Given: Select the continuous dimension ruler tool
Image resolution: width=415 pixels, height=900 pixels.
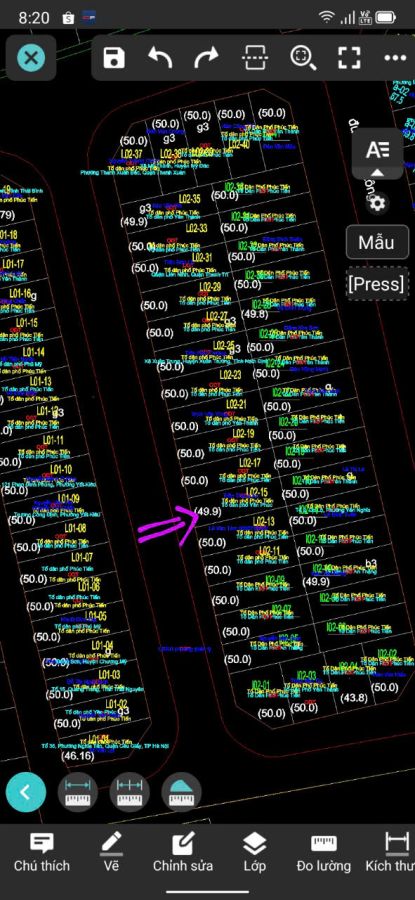Looking at the screenshot, I should (x=130, y=792).
